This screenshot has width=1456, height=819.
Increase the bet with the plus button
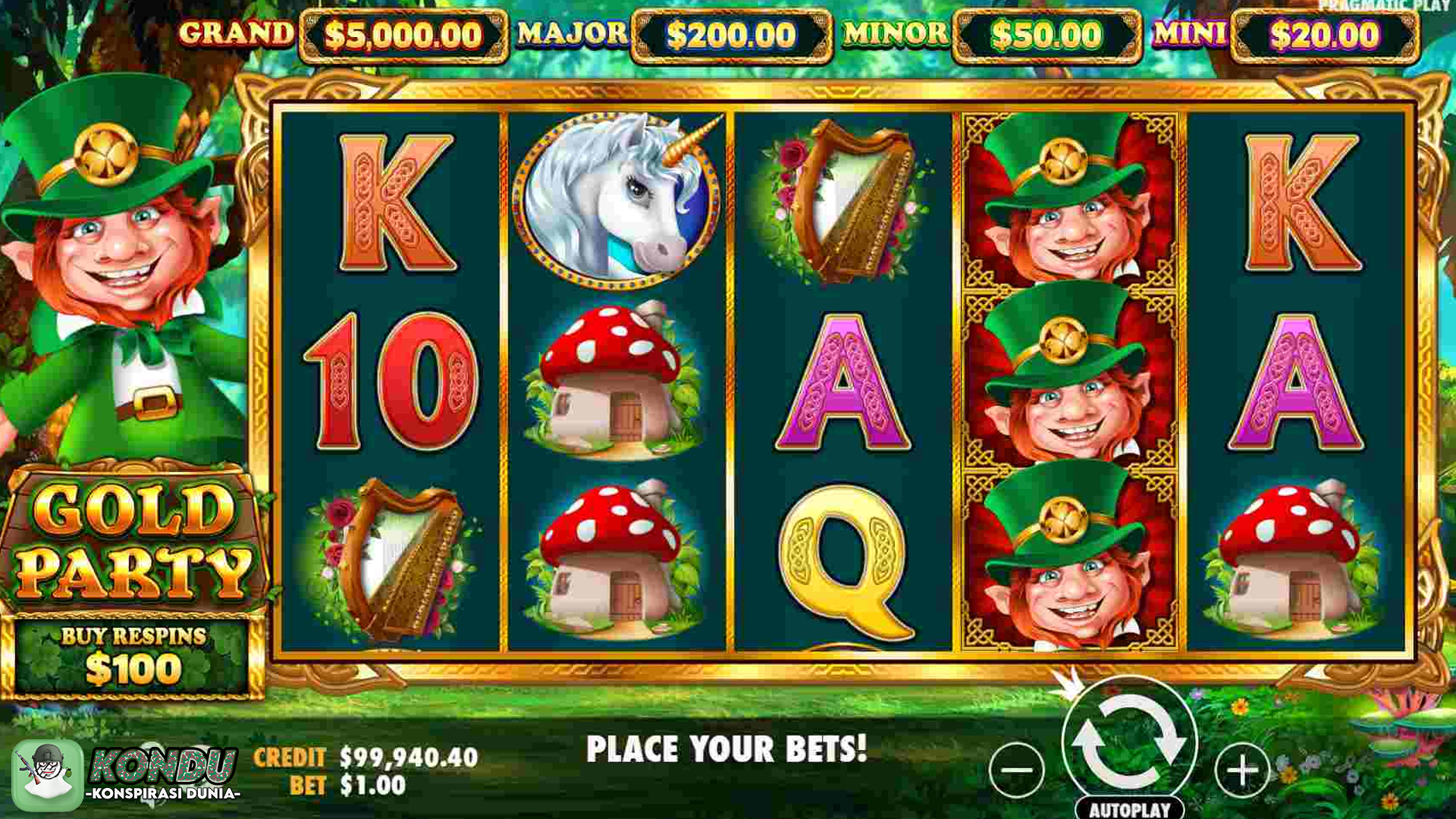1242,770
